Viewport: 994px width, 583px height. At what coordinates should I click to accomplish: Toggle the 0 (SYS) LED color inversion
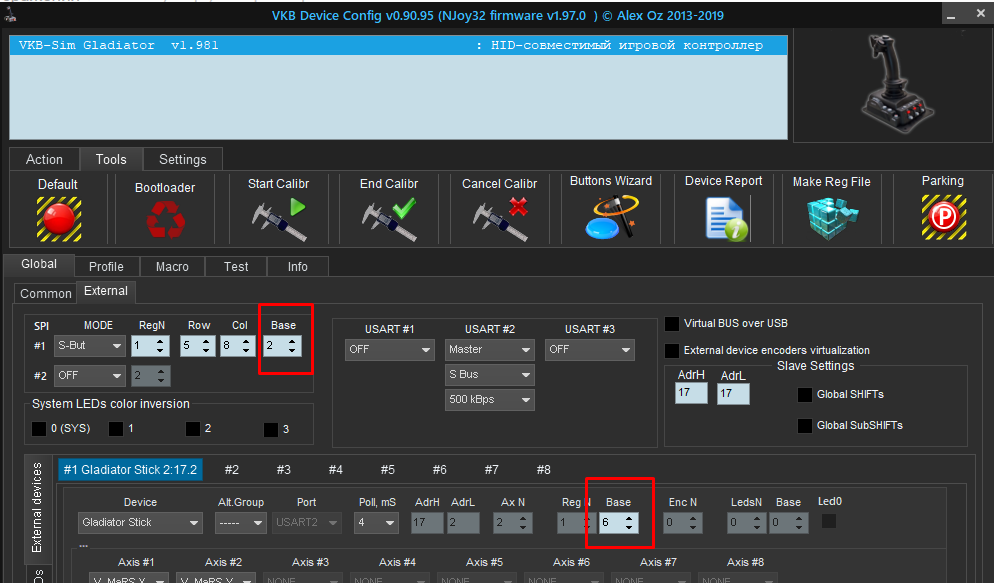click(39, 429)
